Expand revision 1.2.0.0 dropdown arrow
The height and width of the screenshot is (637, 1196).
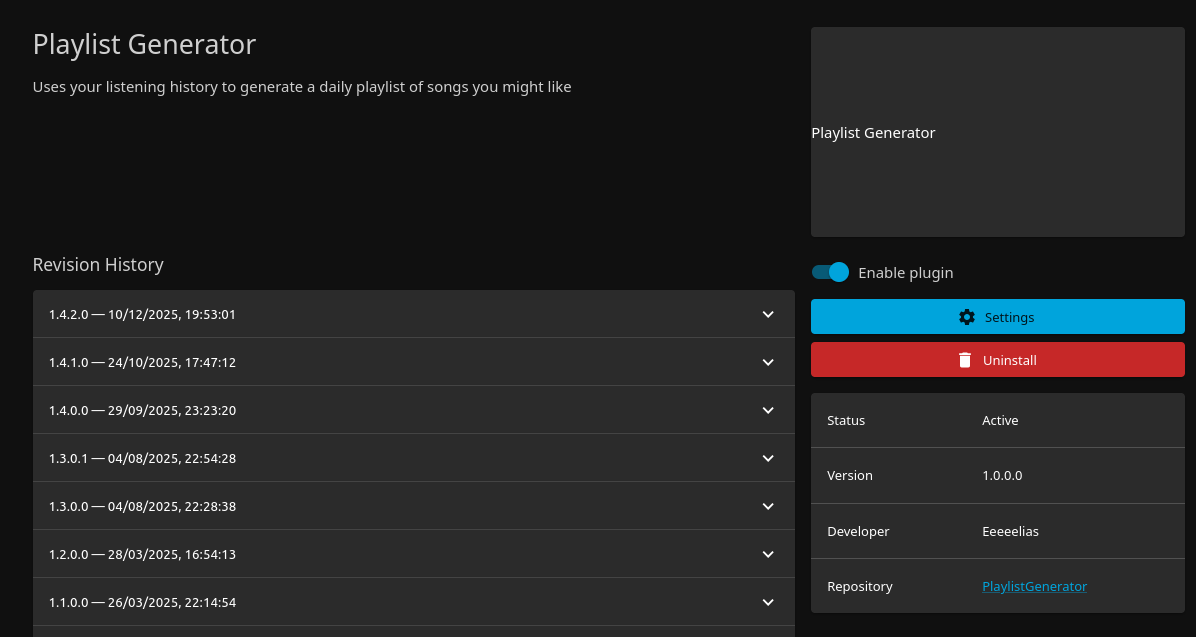click(768, 554)
